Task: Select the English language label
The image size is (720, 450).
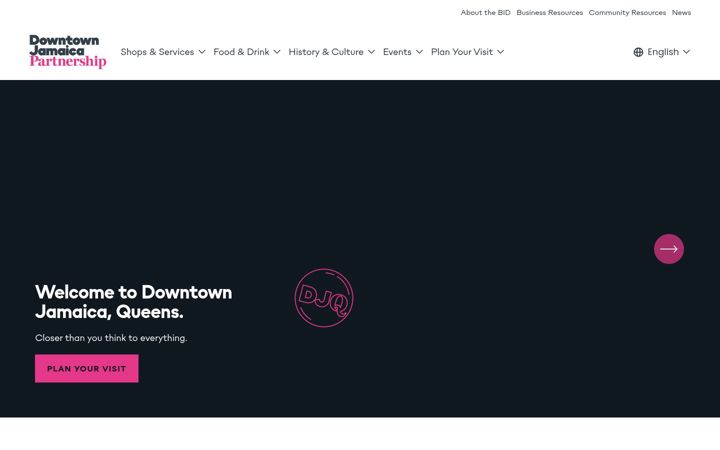Action: (663, 52)
